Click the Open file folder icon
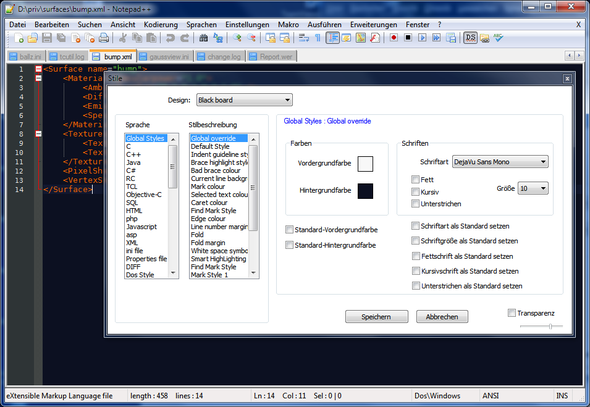590x407 pixels. pyautogui.click(x=33, y=38)
